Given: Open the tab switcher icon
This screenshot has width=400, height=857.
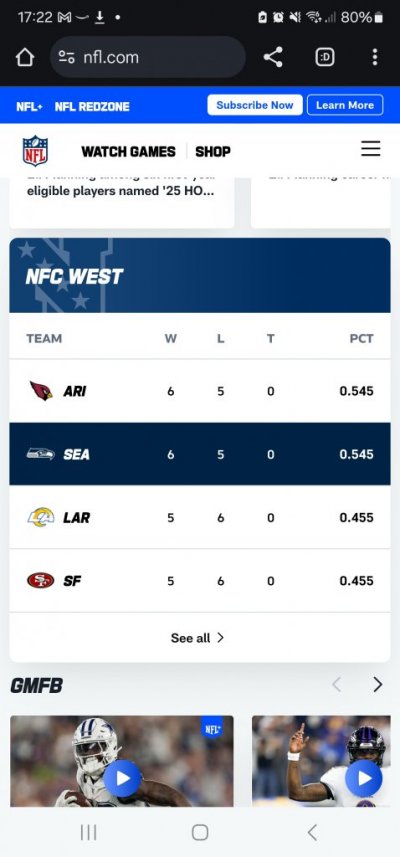Looking at the screenshot, I should 325,57.
